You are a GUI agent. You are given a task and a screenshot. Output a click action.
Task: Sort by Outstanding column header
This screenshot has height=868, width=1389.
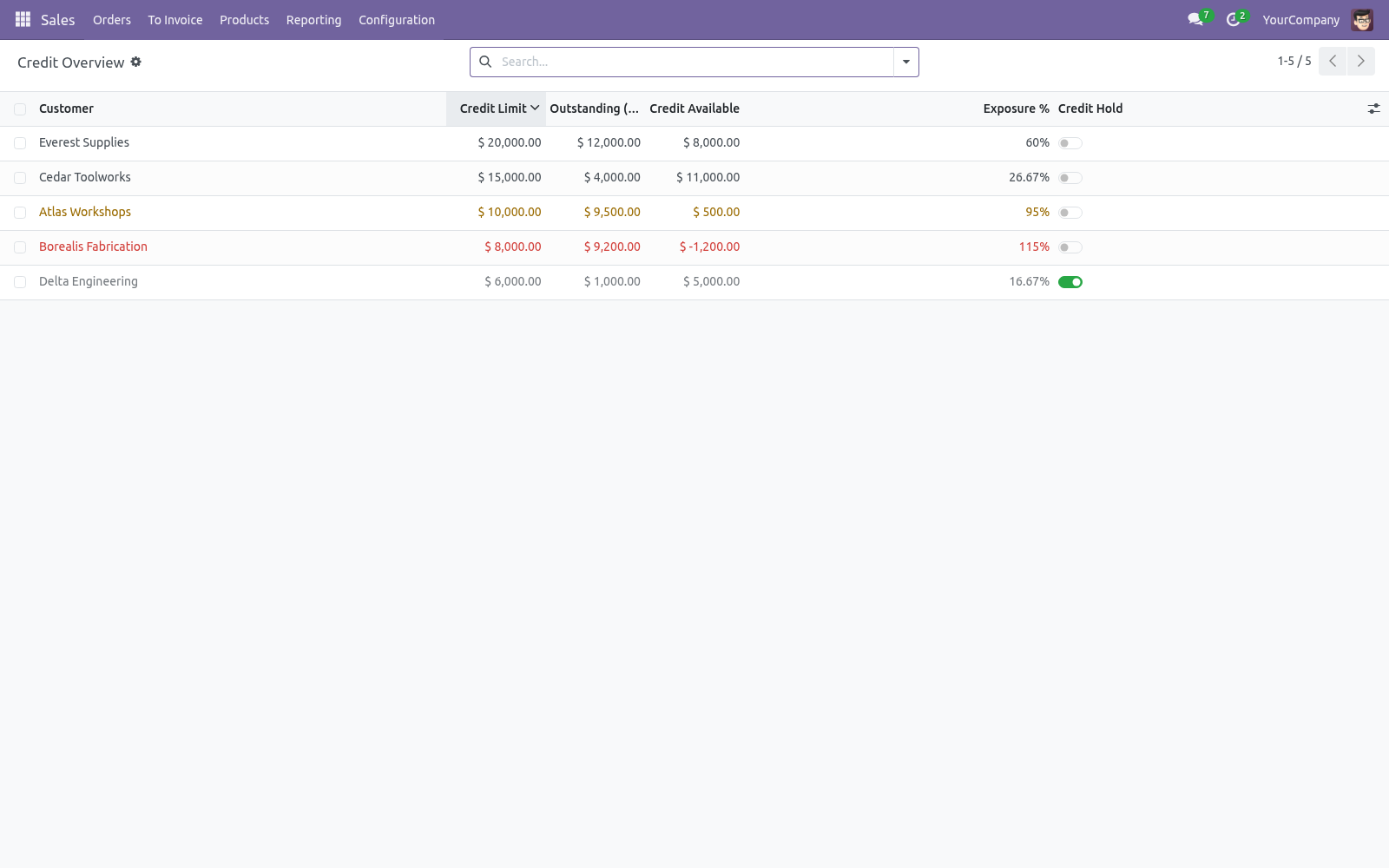coord(595,108)
